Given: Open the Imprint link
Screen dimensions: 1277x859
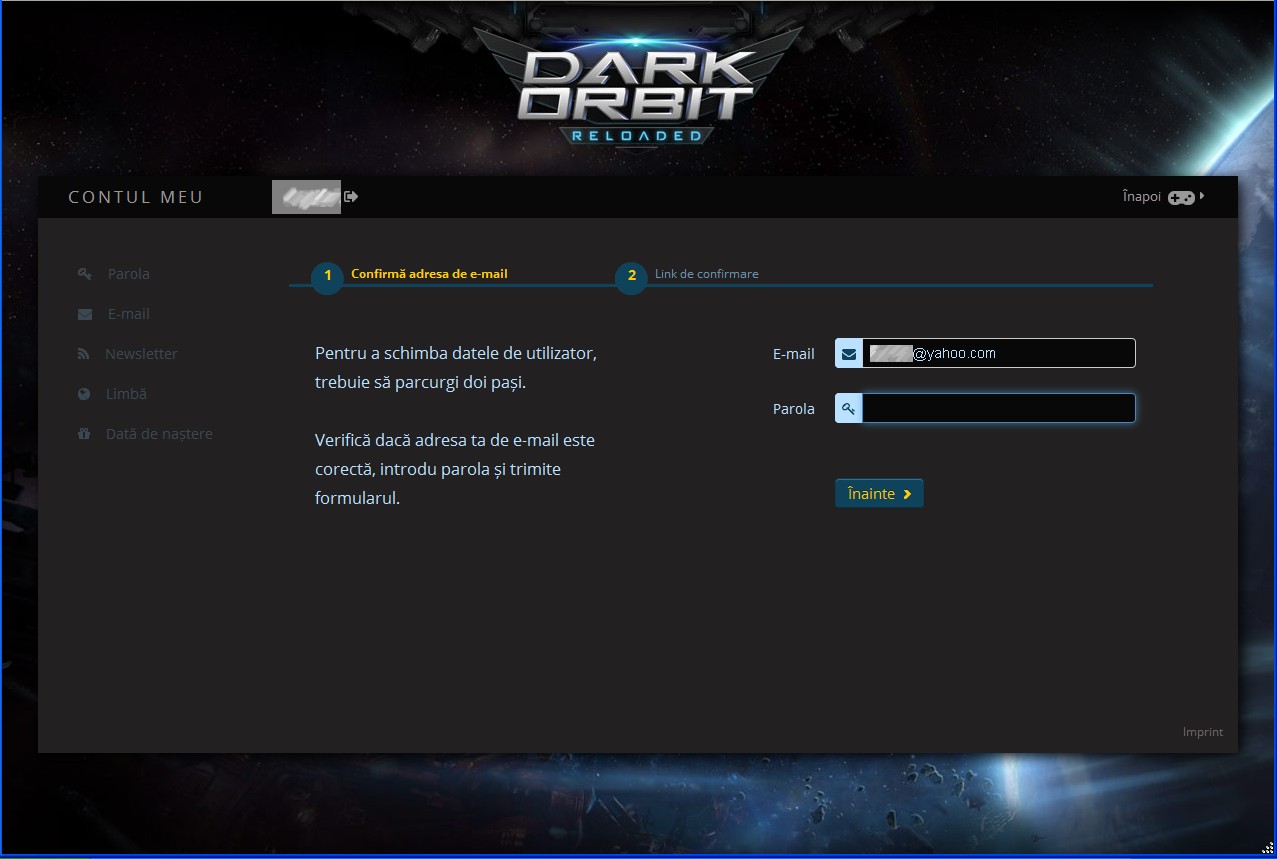Looking at the screenshot, I should [x=1202, y=732].
